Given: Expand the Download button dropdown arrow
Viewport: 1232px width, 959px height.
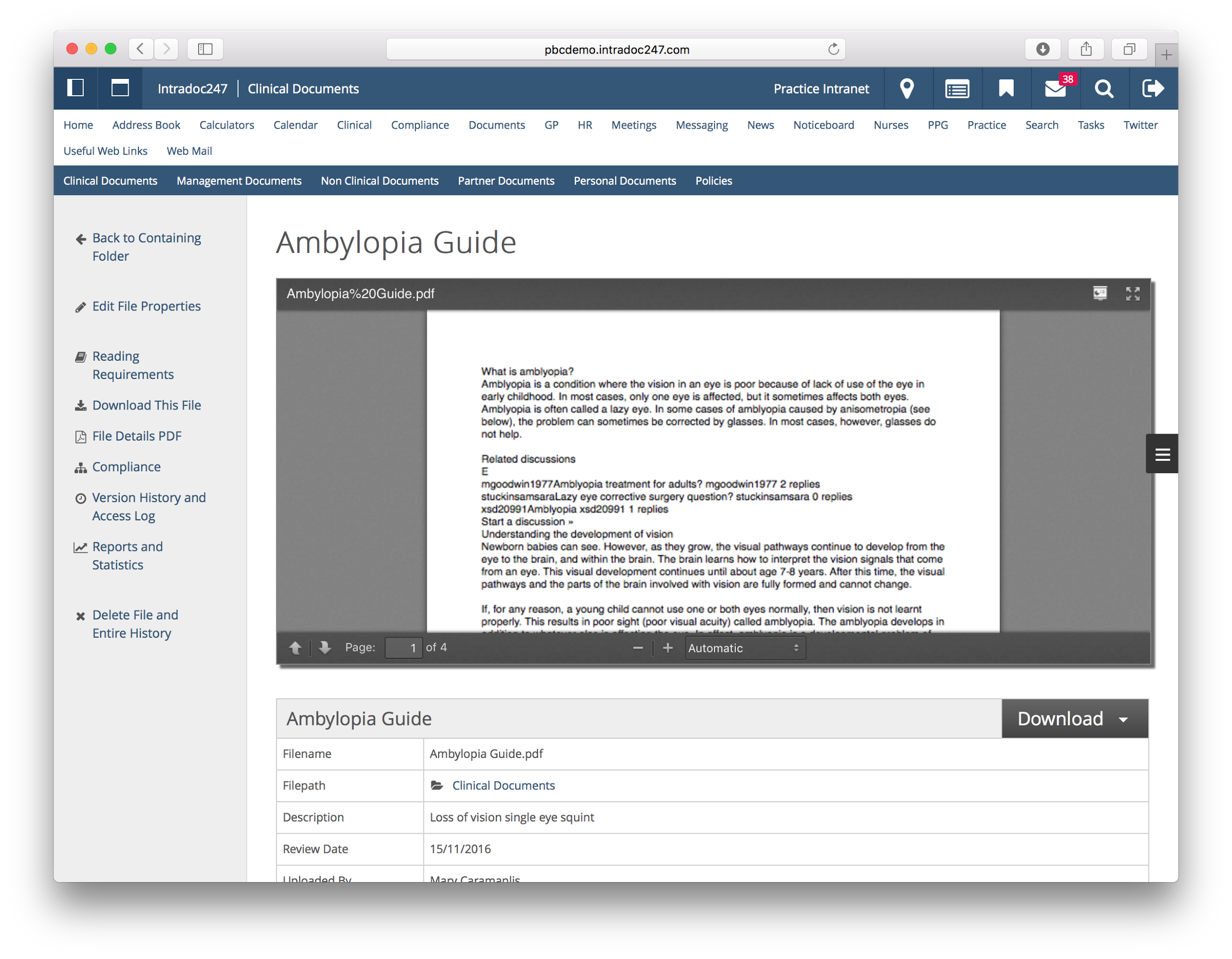Looking at the screenshot, I should tap(1123, 719).
